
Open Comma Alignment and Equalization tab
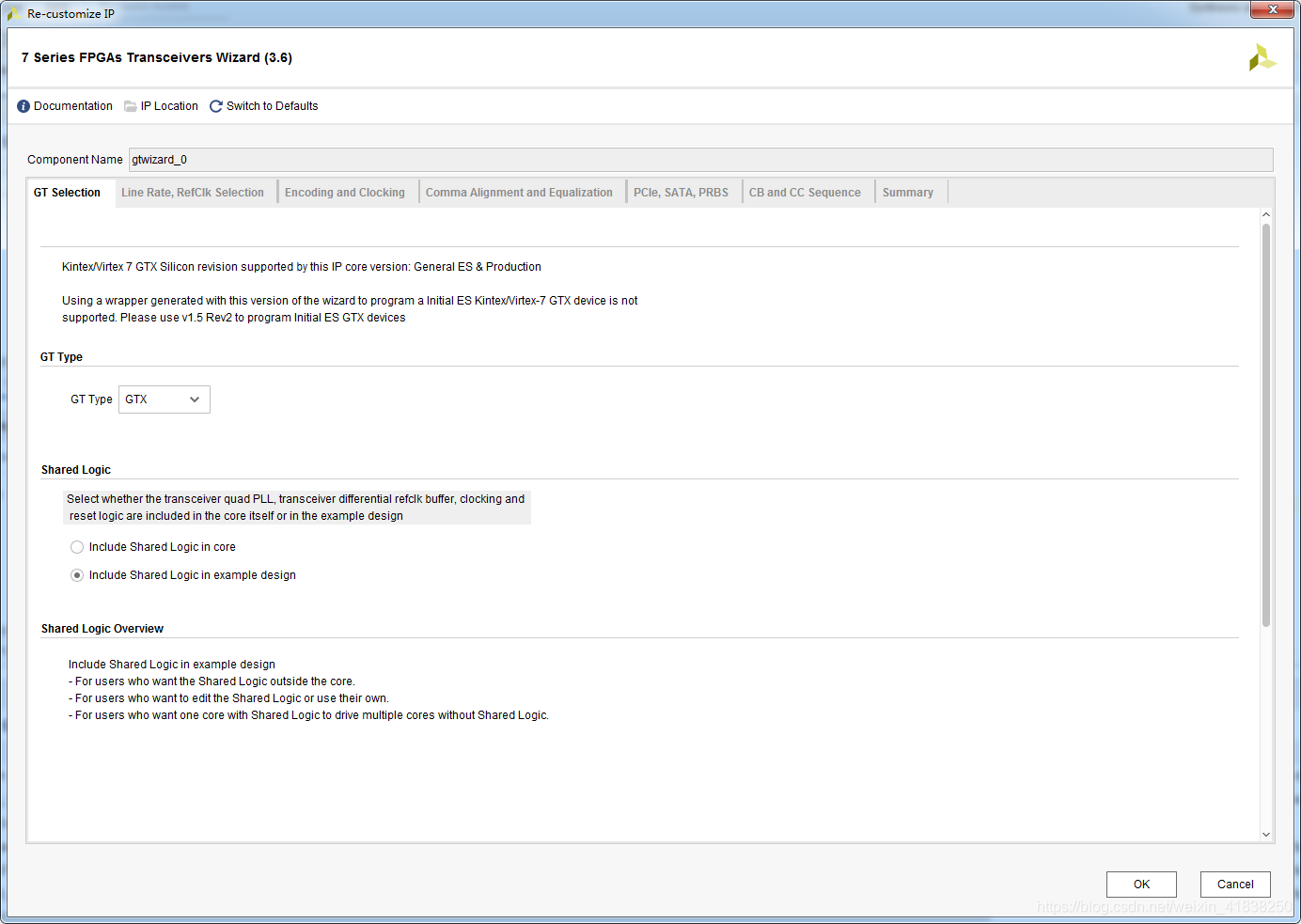pos(519,193)
